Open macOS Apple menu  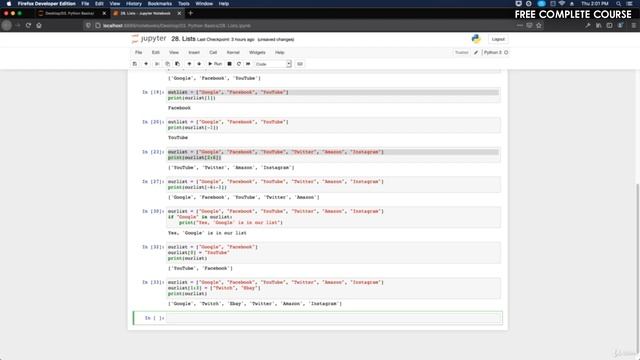pos(9,4)
